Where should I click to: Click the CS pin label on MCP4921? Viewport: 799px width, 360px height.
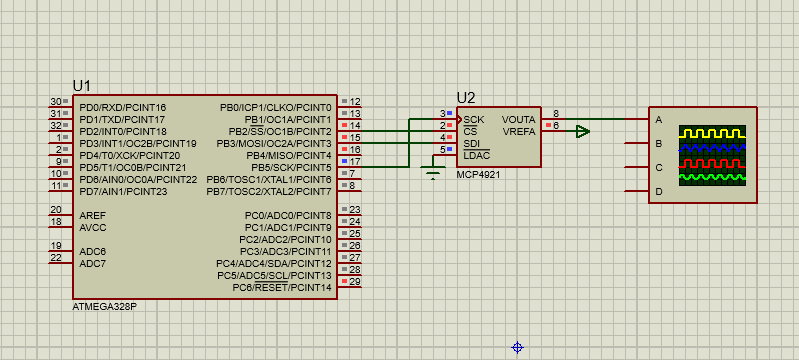coord(470,132)
